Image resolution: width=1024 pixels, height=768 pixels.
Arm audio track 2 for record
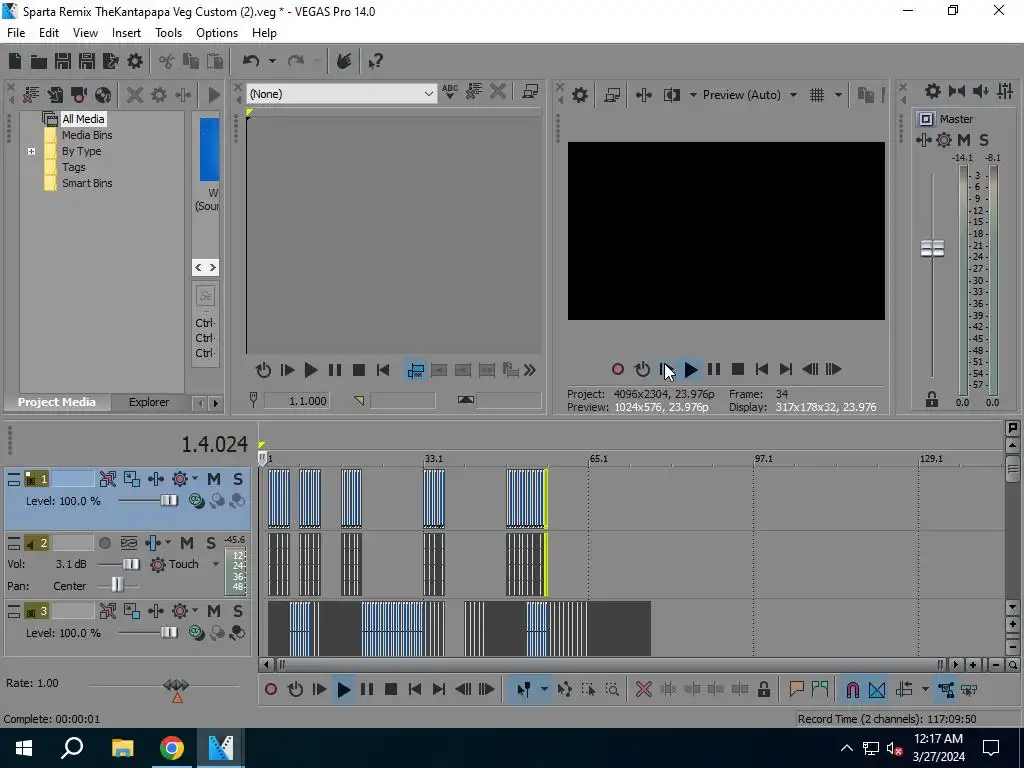104,543
